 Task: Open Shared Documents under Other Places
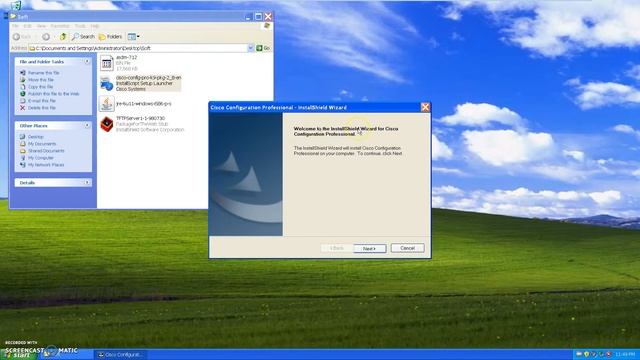click(46, 151)
